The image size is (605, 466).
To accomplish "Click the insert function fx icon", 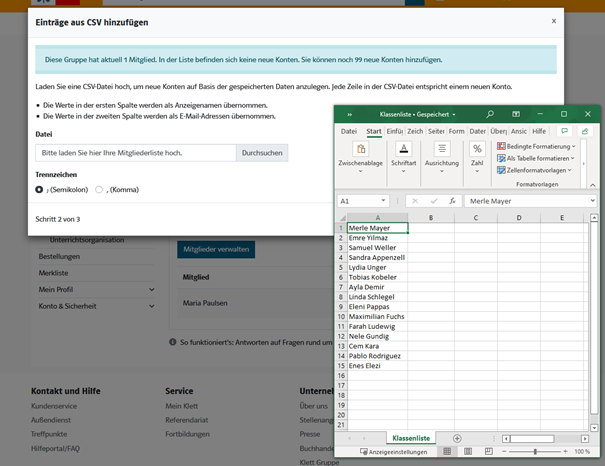I will click(453, 201).
